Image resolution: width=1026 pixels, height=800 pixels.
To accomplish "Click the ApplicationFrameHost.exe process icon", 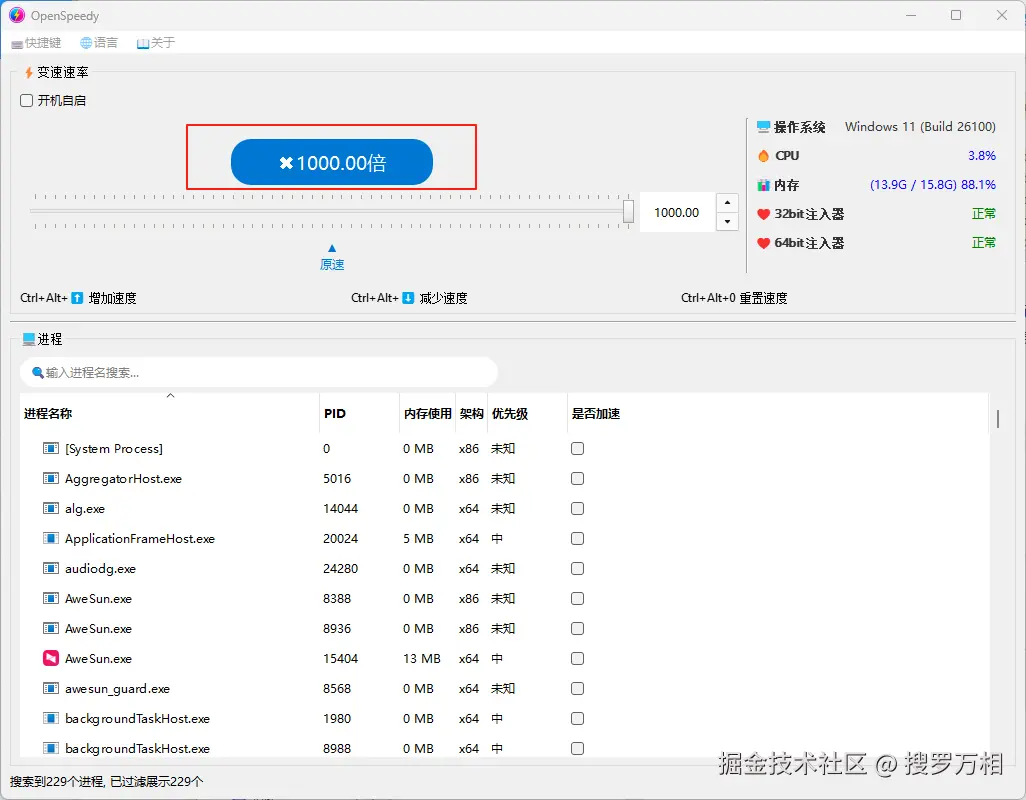I will 50,538.
